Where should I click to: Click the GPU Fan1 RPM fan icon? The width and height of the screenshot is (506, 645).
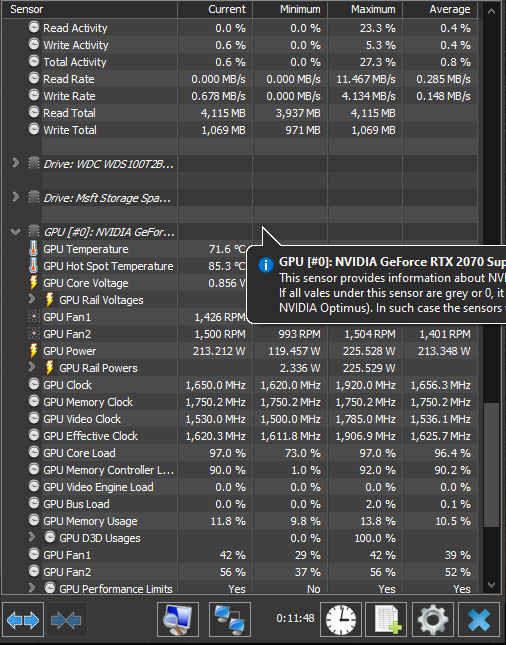tap(34, 317)
